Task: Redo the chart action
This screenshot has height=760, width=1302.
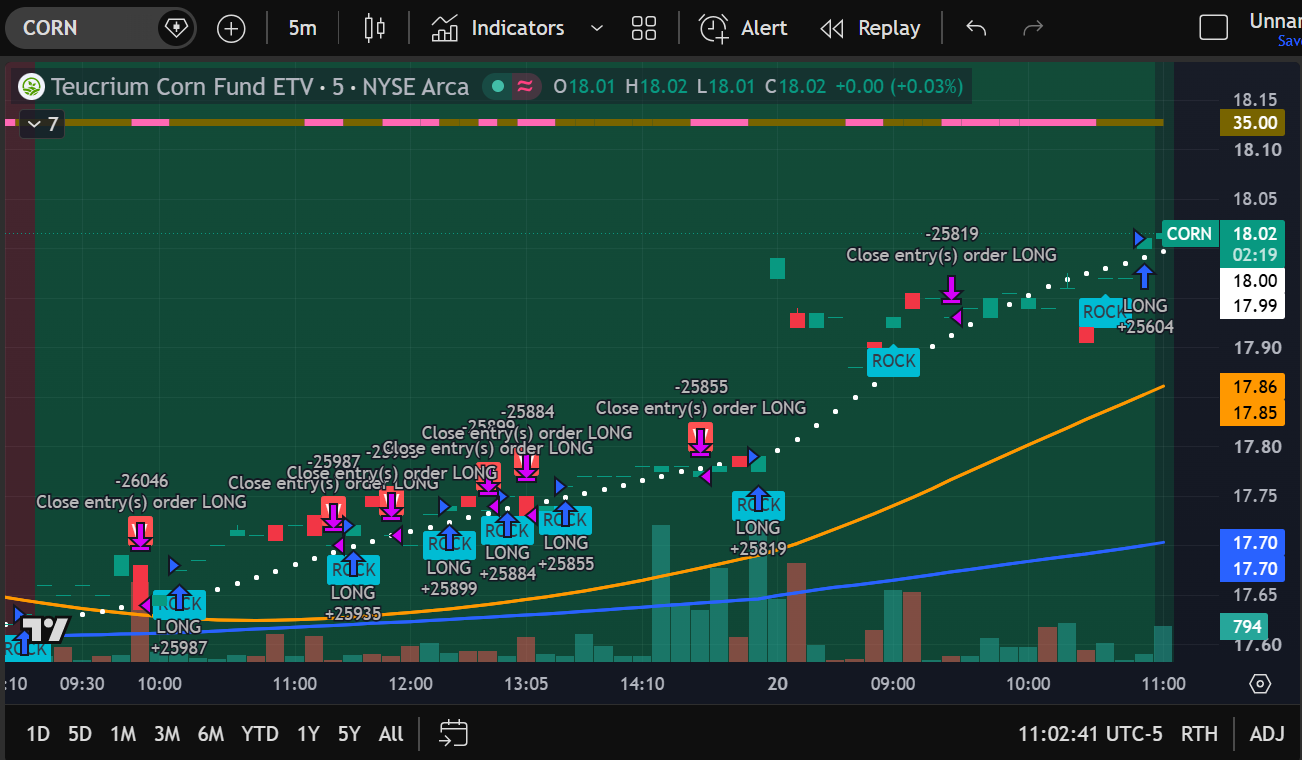Action: coord(1033,28)
